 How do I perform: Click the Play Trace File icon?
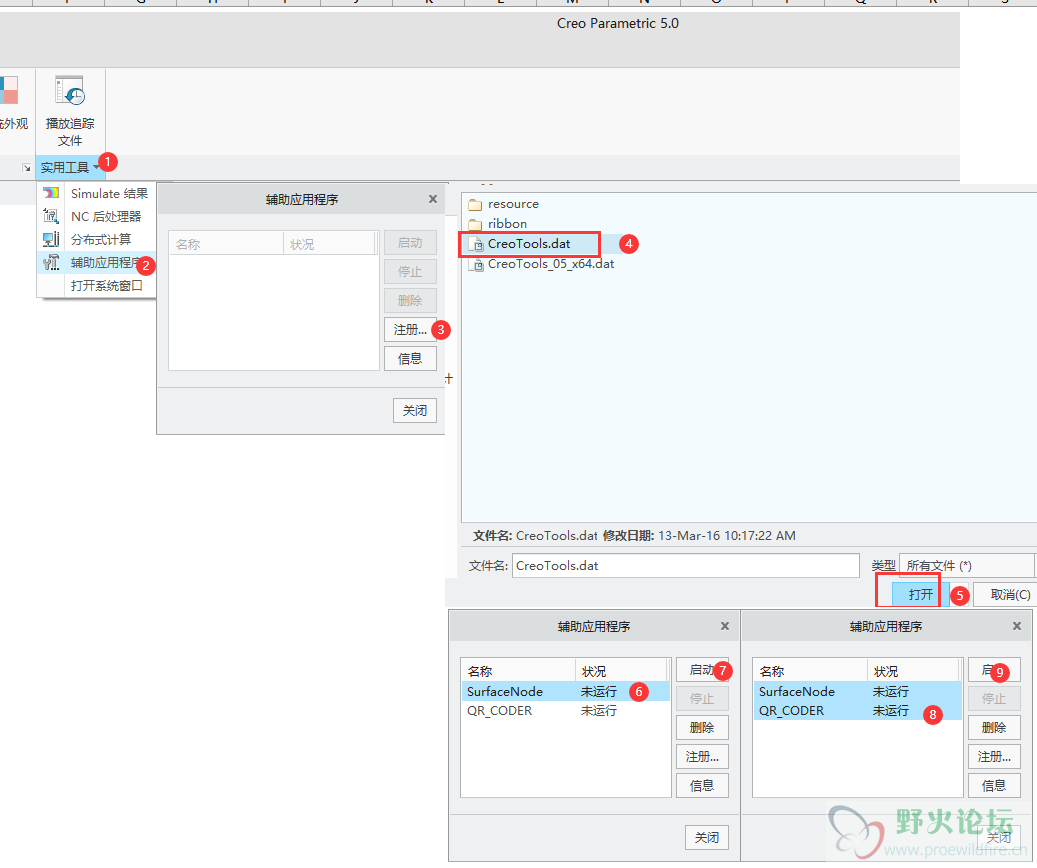click(x=69, y=91)
